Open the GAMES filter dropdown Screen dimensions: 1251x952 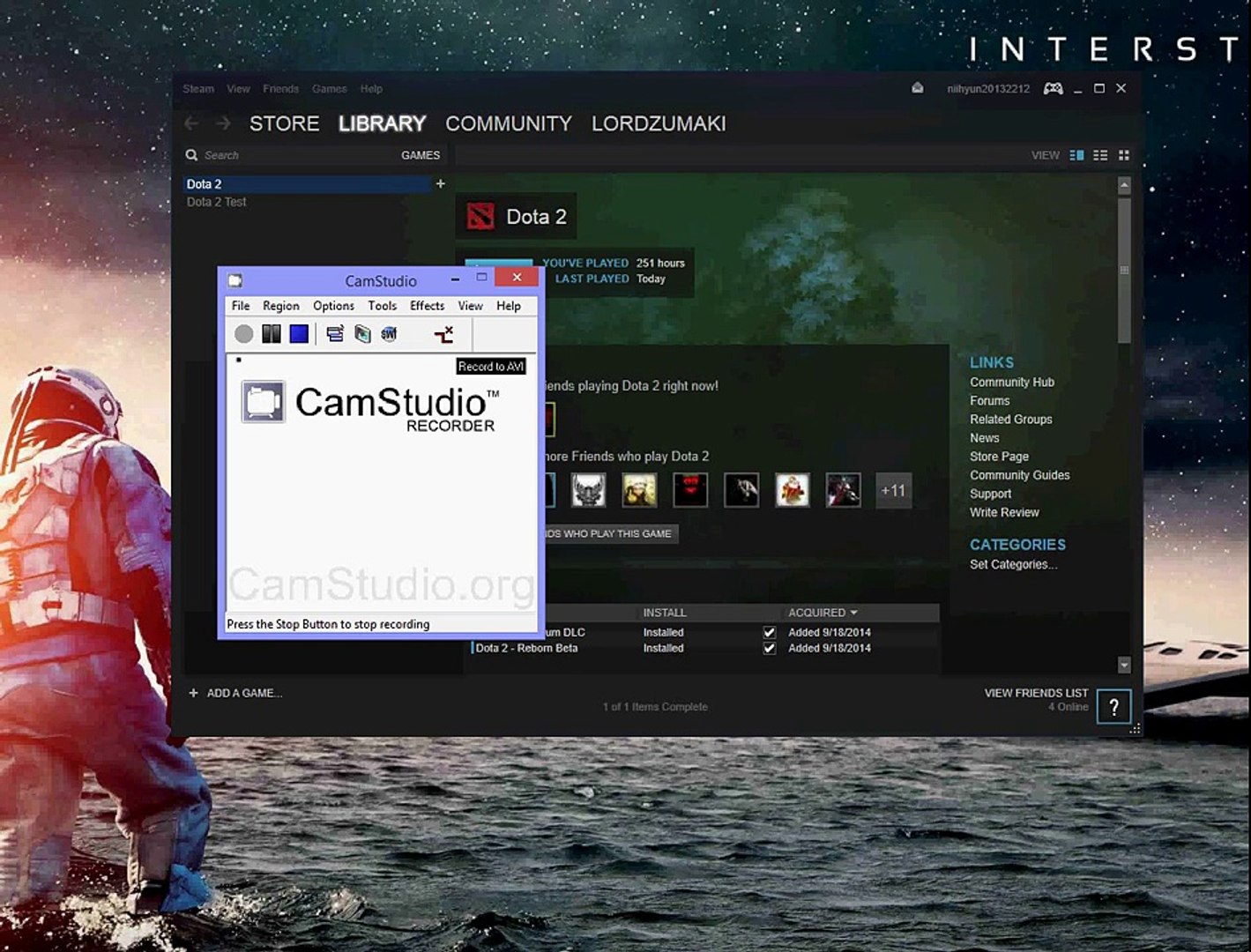(421, 155)
